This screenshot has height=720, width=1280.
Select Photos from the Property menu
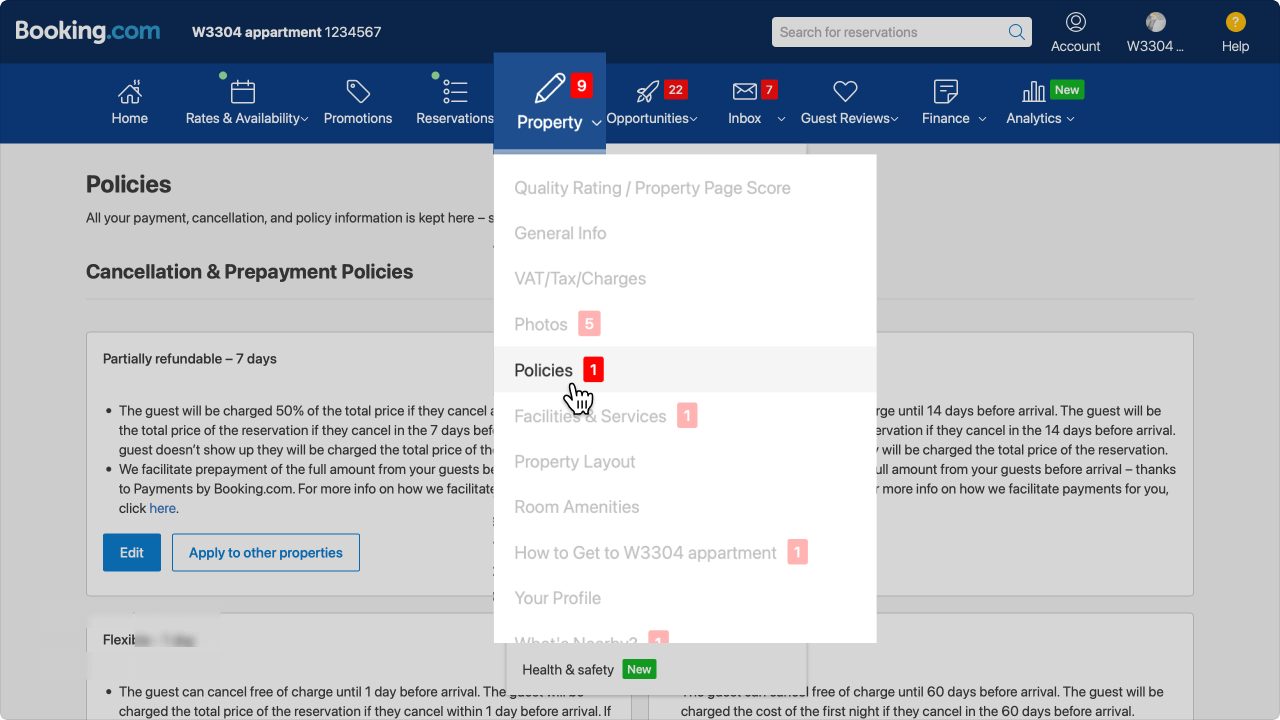pos(541,324)
